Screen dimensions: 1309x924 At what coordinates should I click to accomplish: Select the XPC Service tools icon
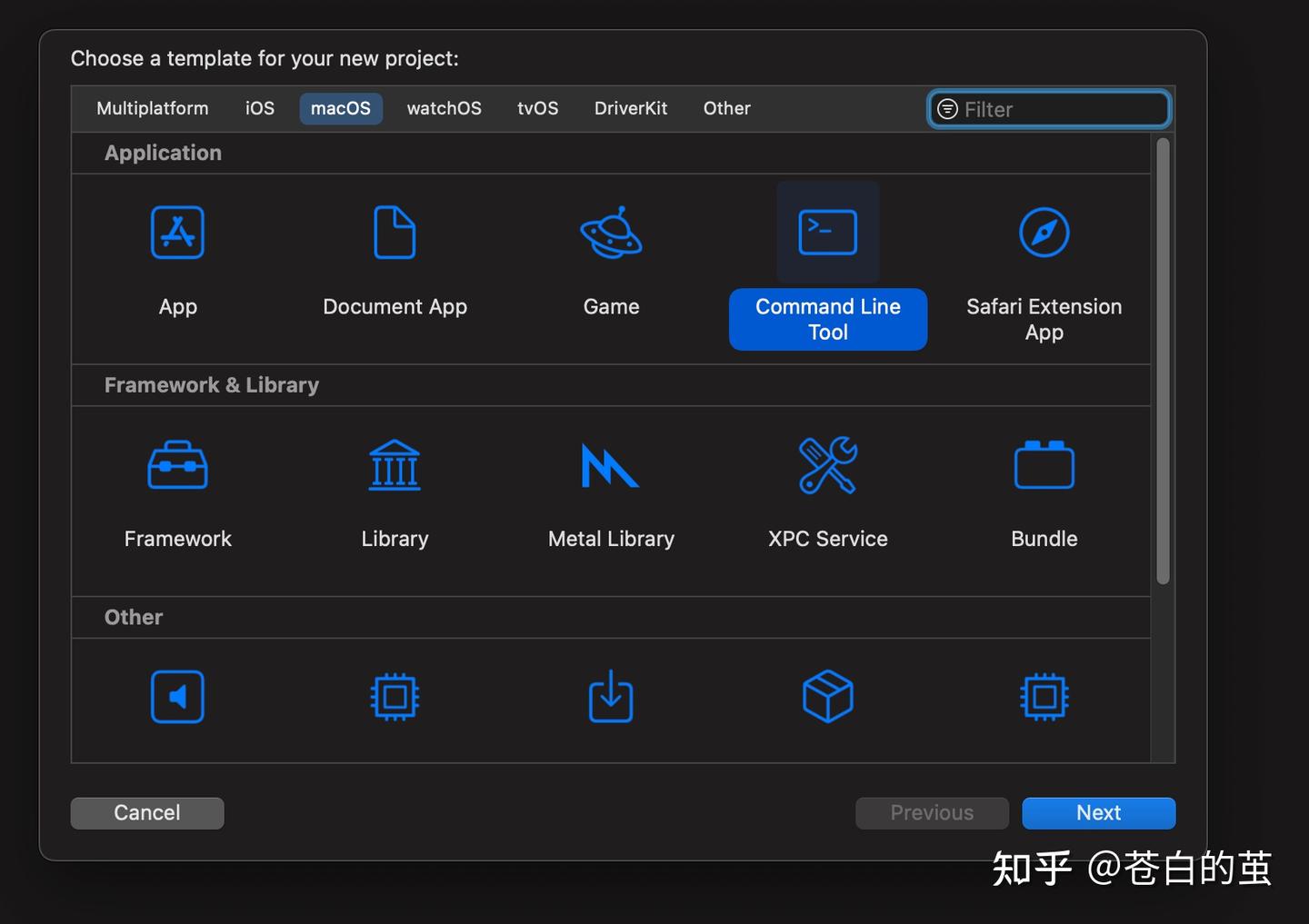[827, 465]
